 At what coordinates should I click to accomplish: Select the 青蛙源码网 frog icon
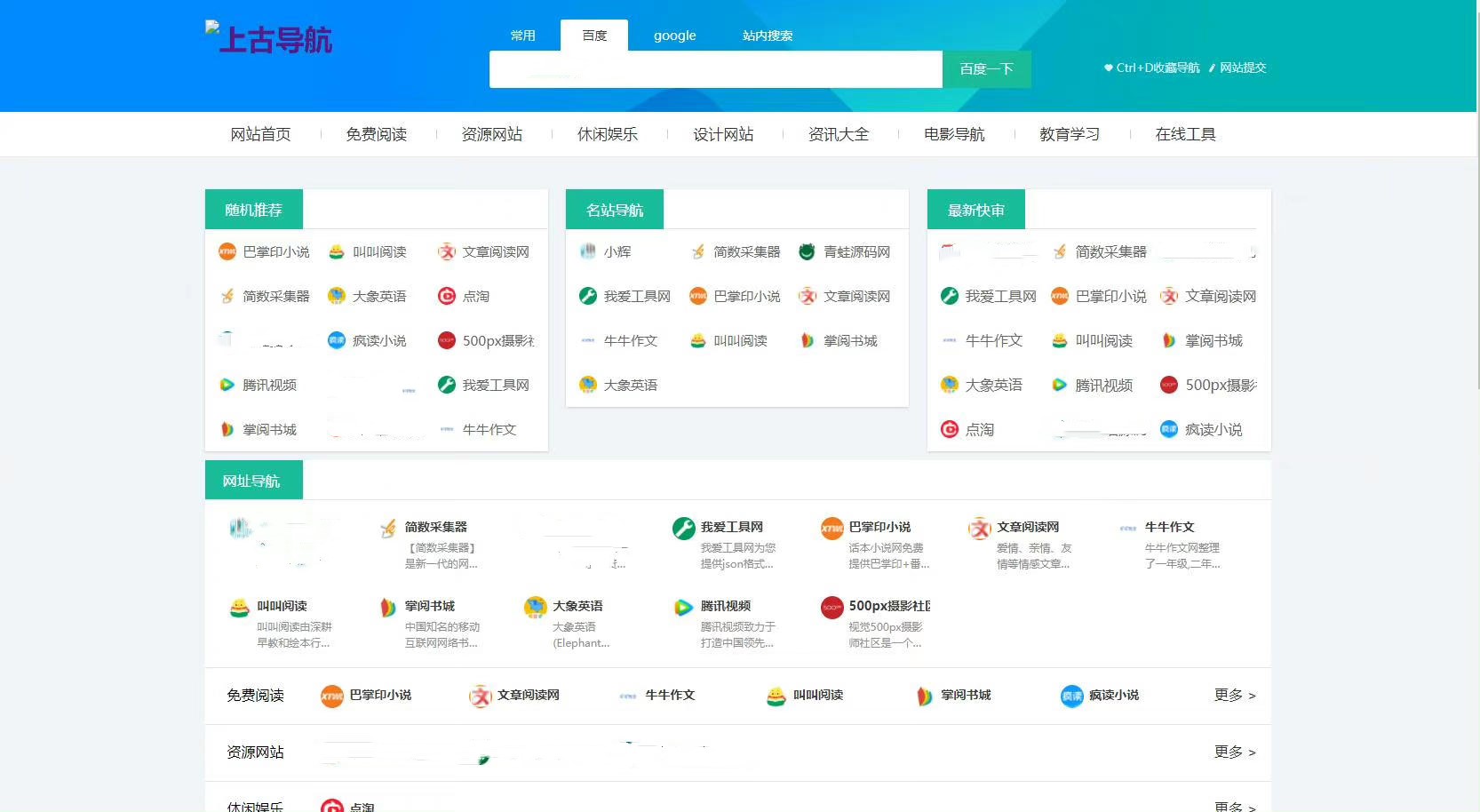(x=805, y=251)
